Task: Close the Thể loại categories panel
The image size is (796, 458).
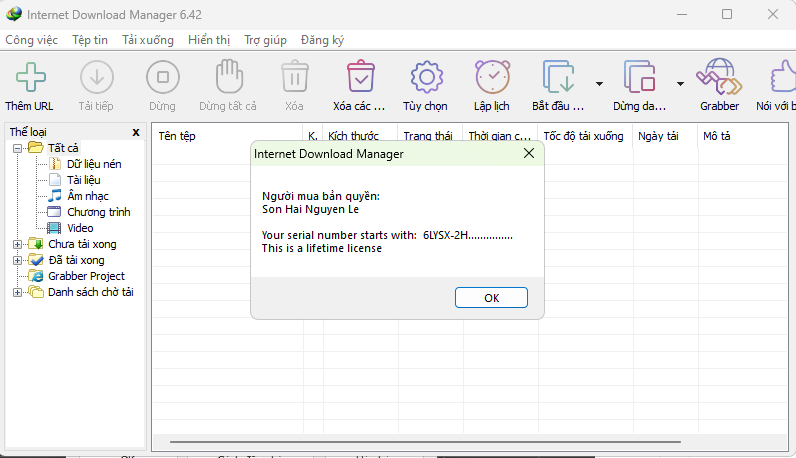Action: click(136, 133)
